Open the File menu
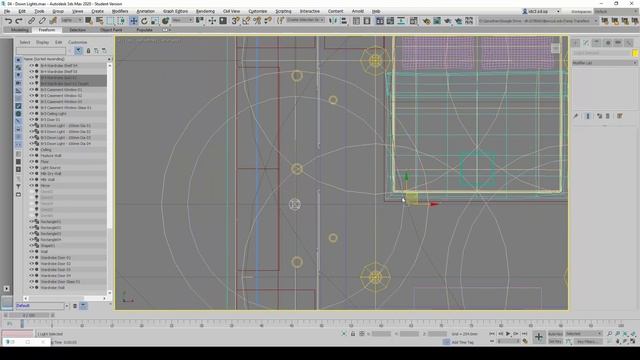The width and height of the screenshot is (640, 360). [x=7, y=11]
